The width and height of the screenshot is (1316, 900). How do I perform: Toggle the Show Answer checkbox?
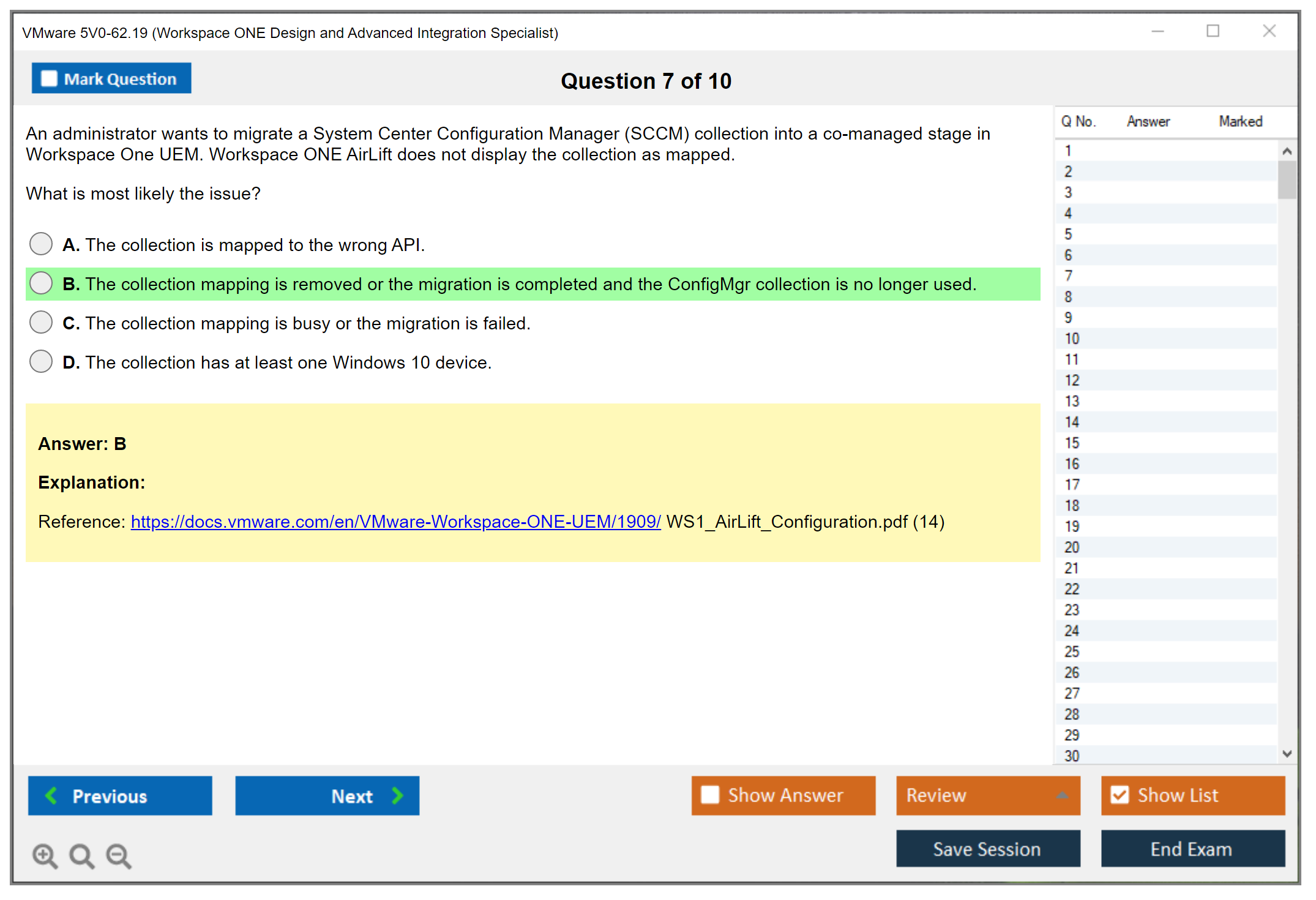[710, 795]
